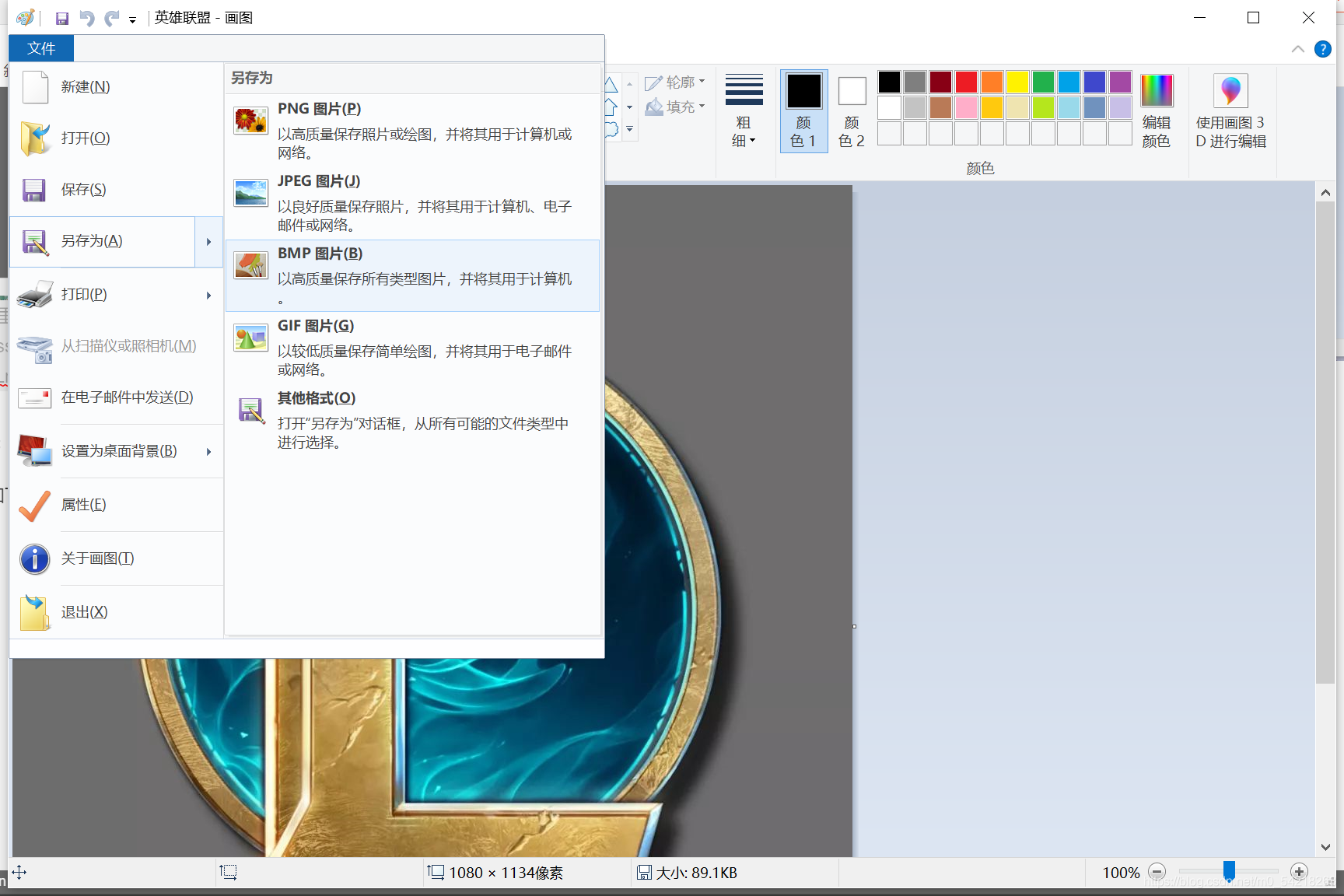
Task: Open the quick access toolbar dropdown
Action: [x=133, y=20]
